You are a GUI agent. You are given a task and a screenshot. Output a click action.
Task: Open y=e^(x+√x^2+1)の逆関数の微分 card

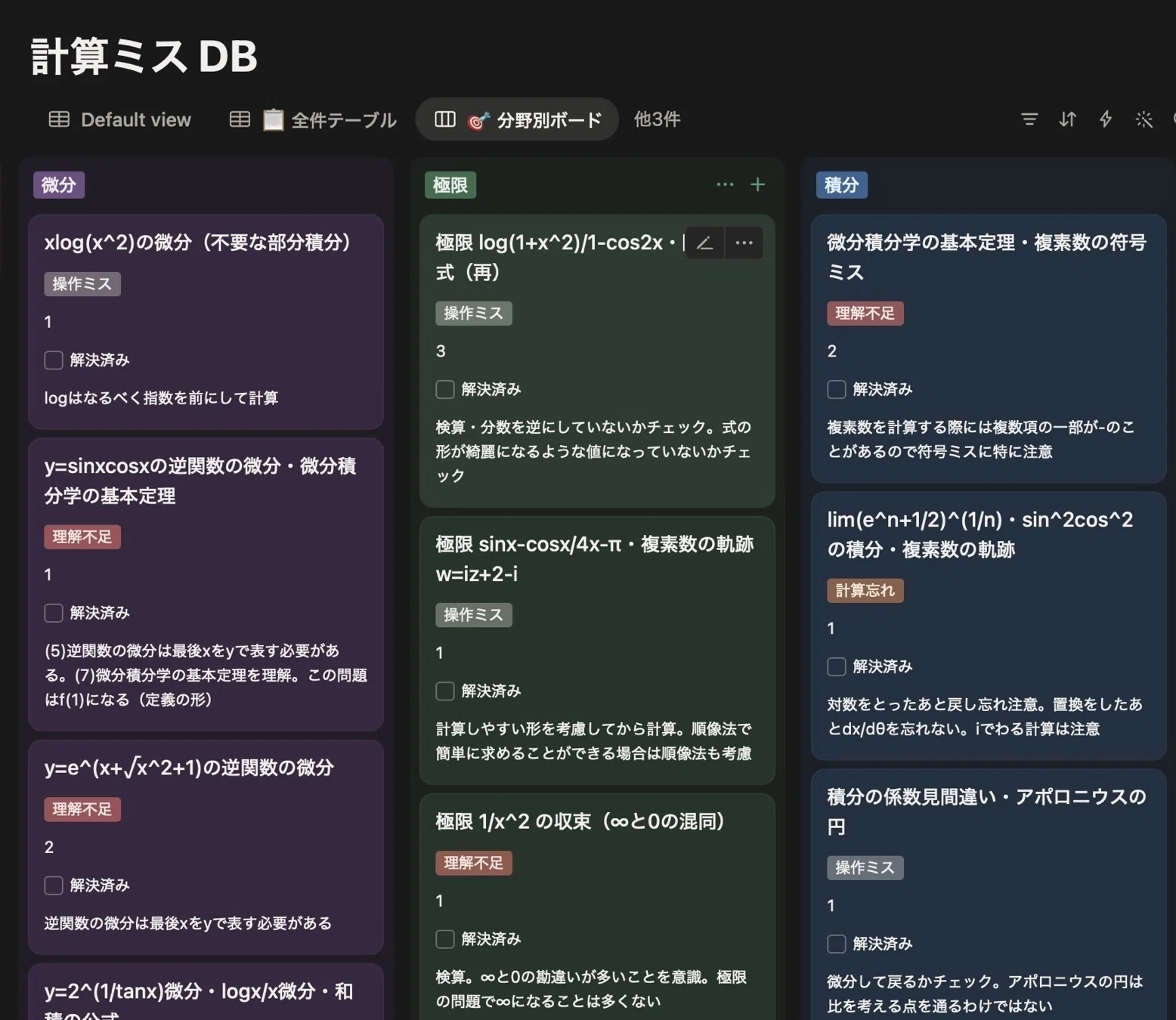[189, 768]
